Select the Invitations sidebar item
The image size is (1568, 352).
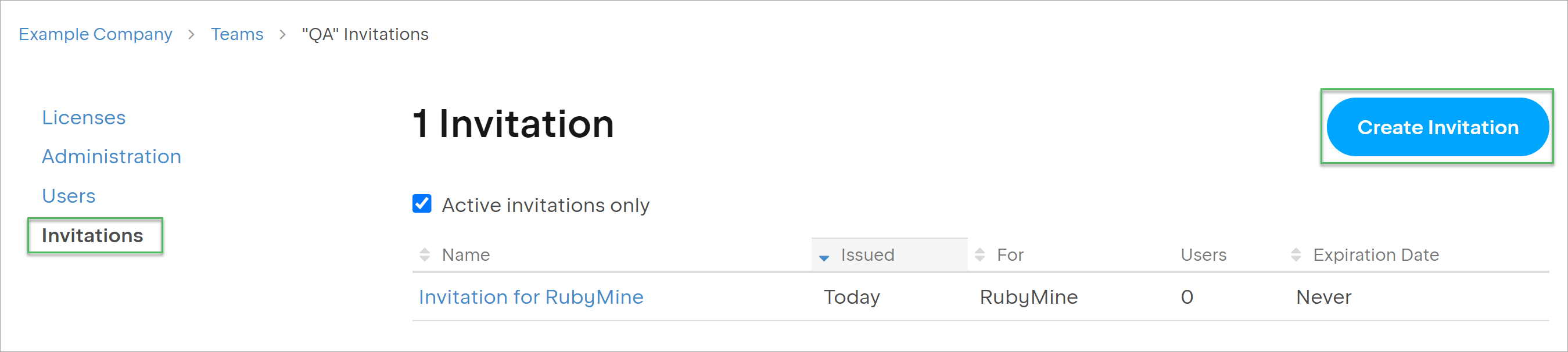tap(92, 236)
